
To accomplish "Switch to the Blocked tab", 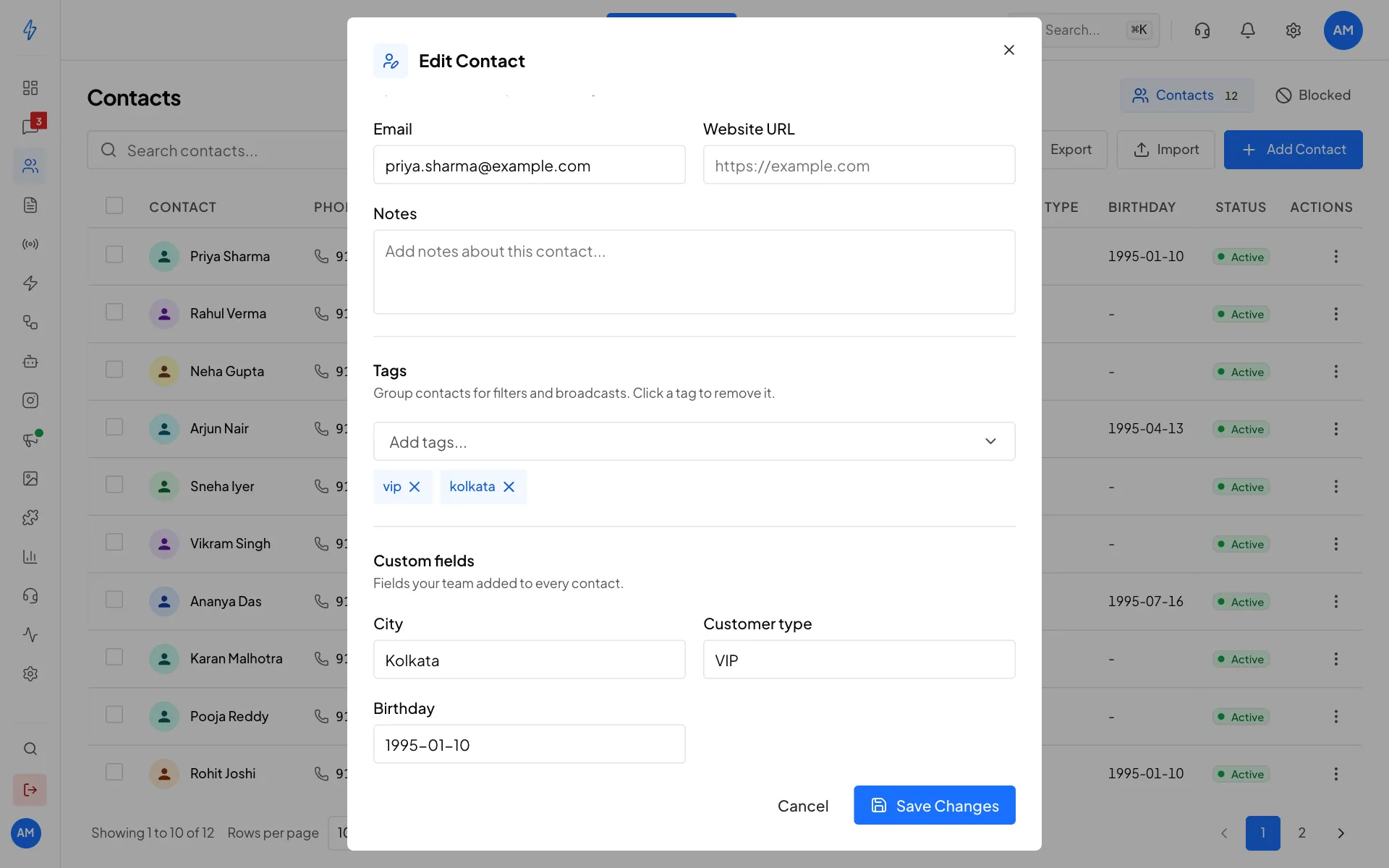I will (x=1313, y=95).
